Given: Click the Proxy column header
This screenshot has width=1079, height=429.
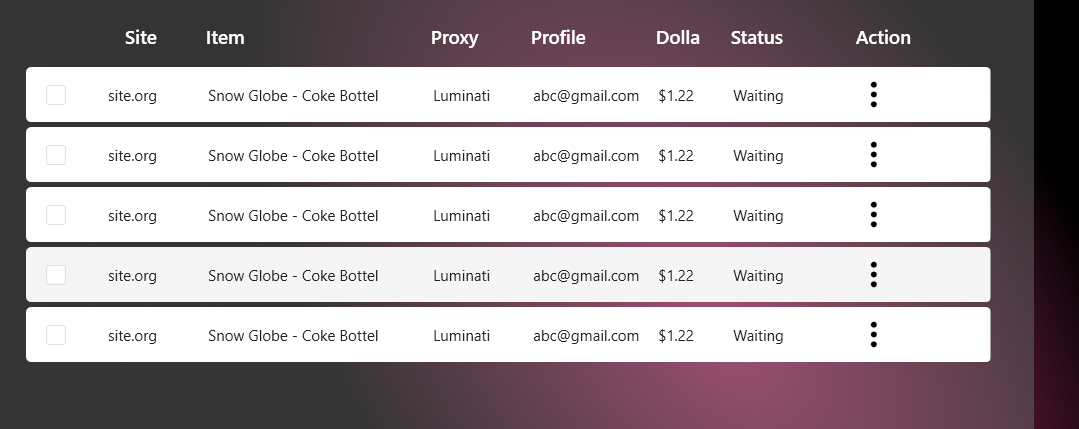Looking at the screenshot, I should point(454,38).
